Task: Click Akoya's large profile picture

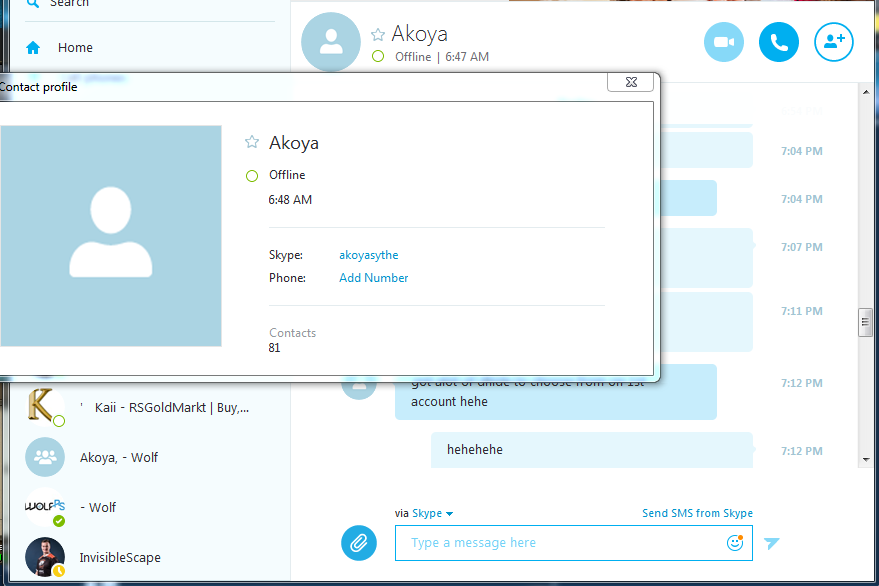Action: click(x=111, y=236)
